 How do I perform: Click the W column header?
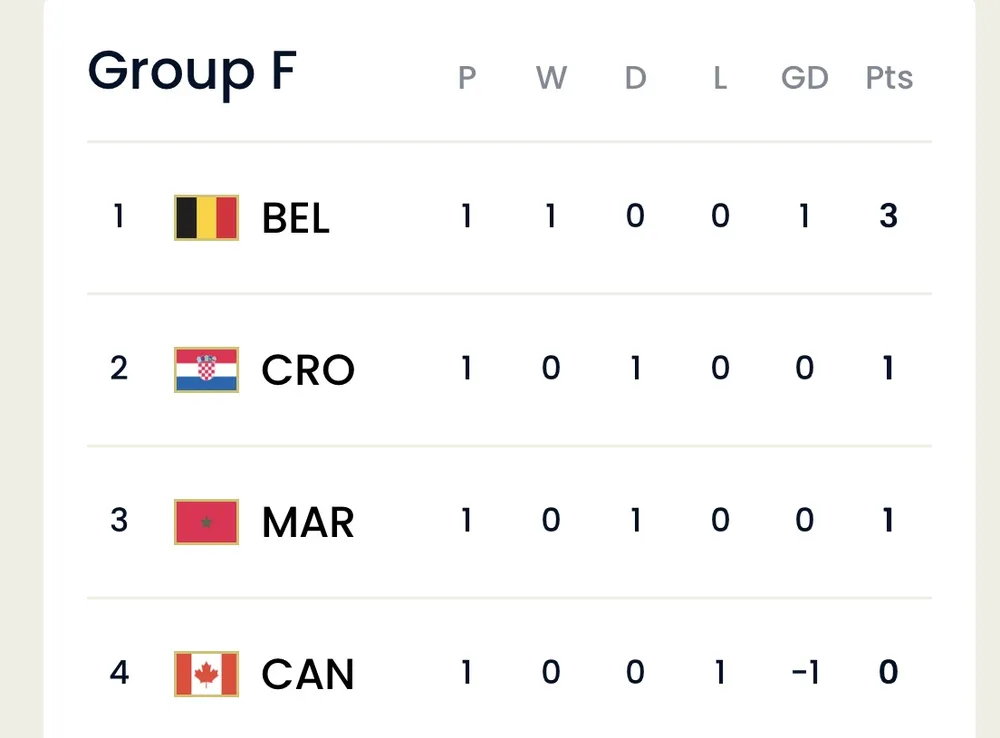coord(551,78)
